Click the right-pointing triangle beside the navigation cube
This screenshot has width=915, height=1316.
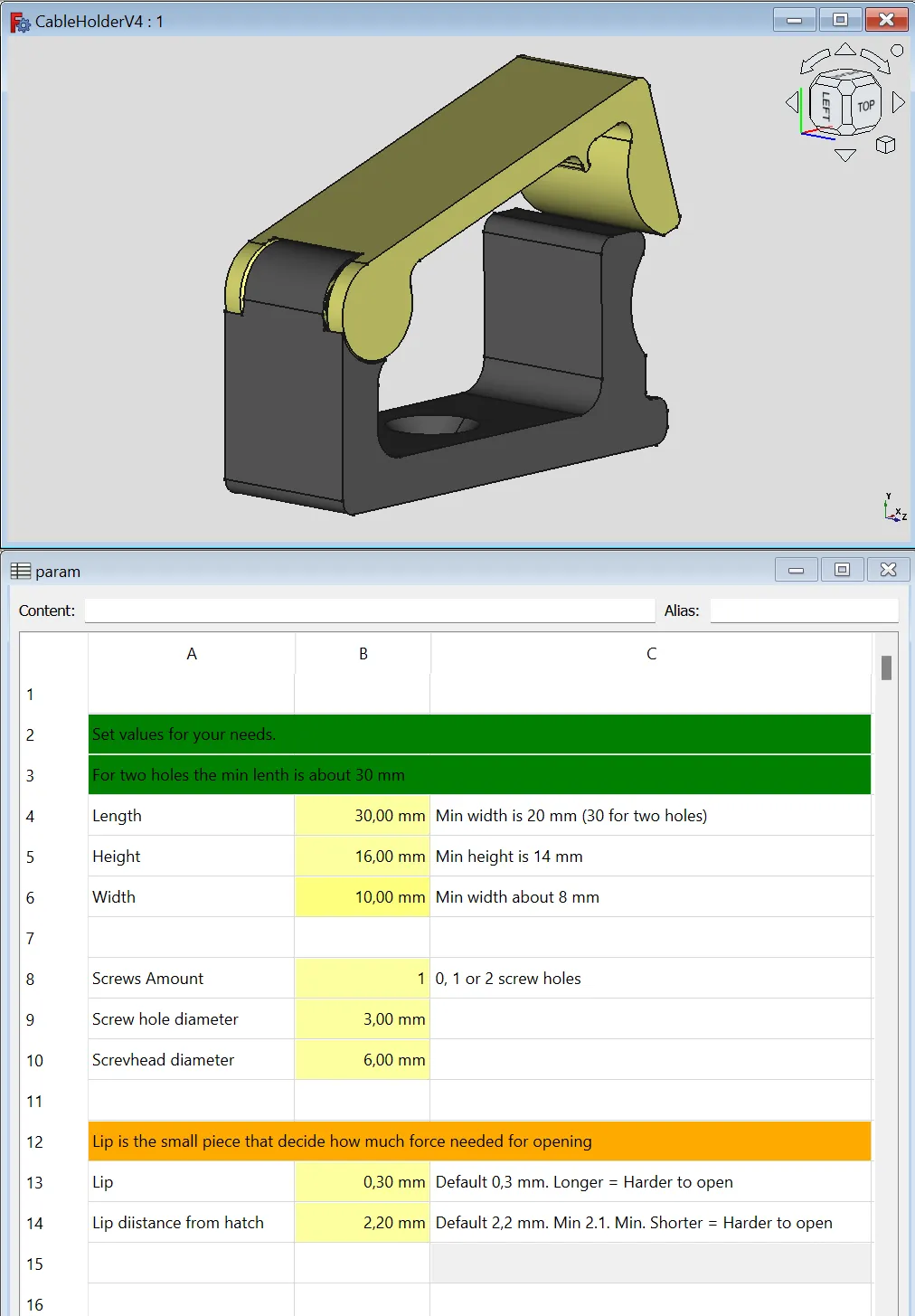[x=898, y=103]
